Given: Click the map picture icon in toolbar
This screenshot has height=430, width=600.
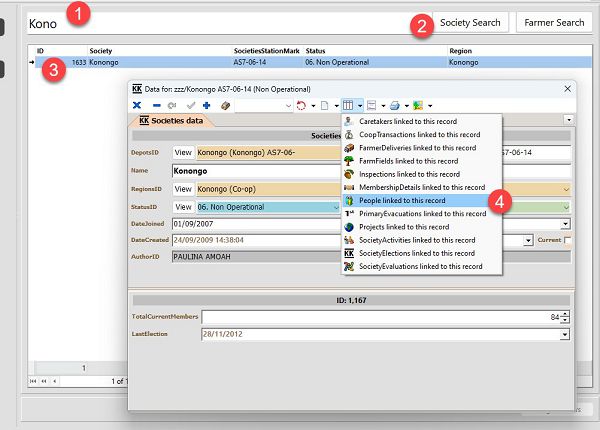Looking at the screenshot, I should [418, 106].
